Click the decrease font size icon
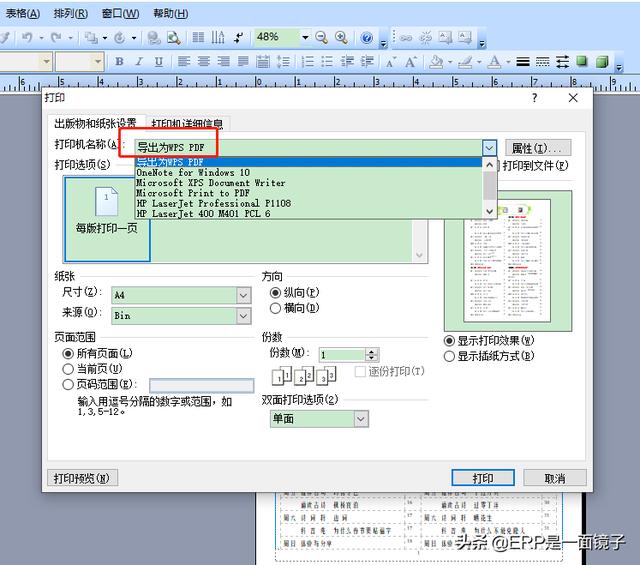The image size is (640, 565). [x=391, y=62]
